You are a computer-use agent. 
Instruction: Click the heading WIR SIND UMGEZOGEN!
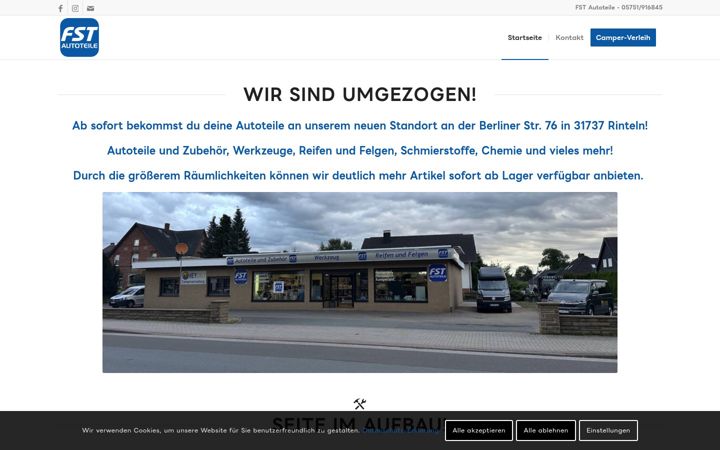click(360, 95)
